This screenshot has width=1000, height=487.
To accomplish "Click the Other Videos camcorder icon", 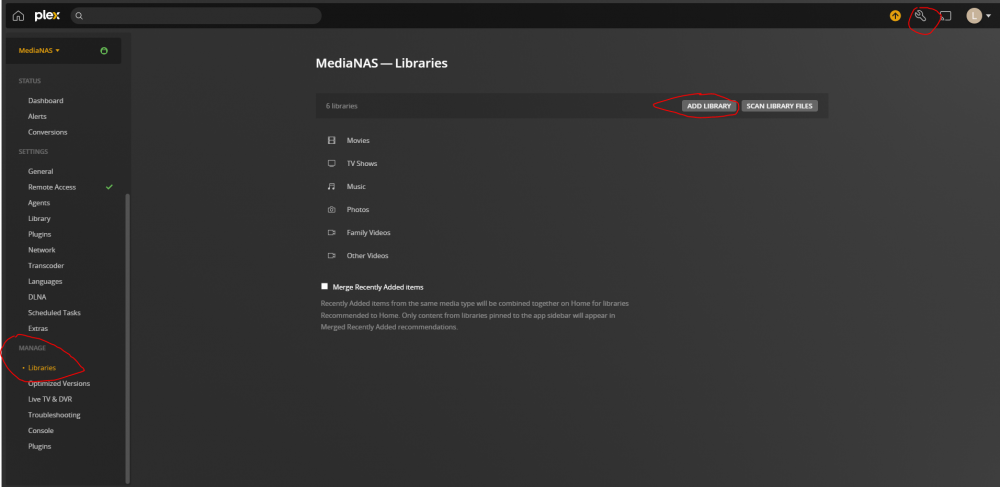I will click(x=332, y=256).
